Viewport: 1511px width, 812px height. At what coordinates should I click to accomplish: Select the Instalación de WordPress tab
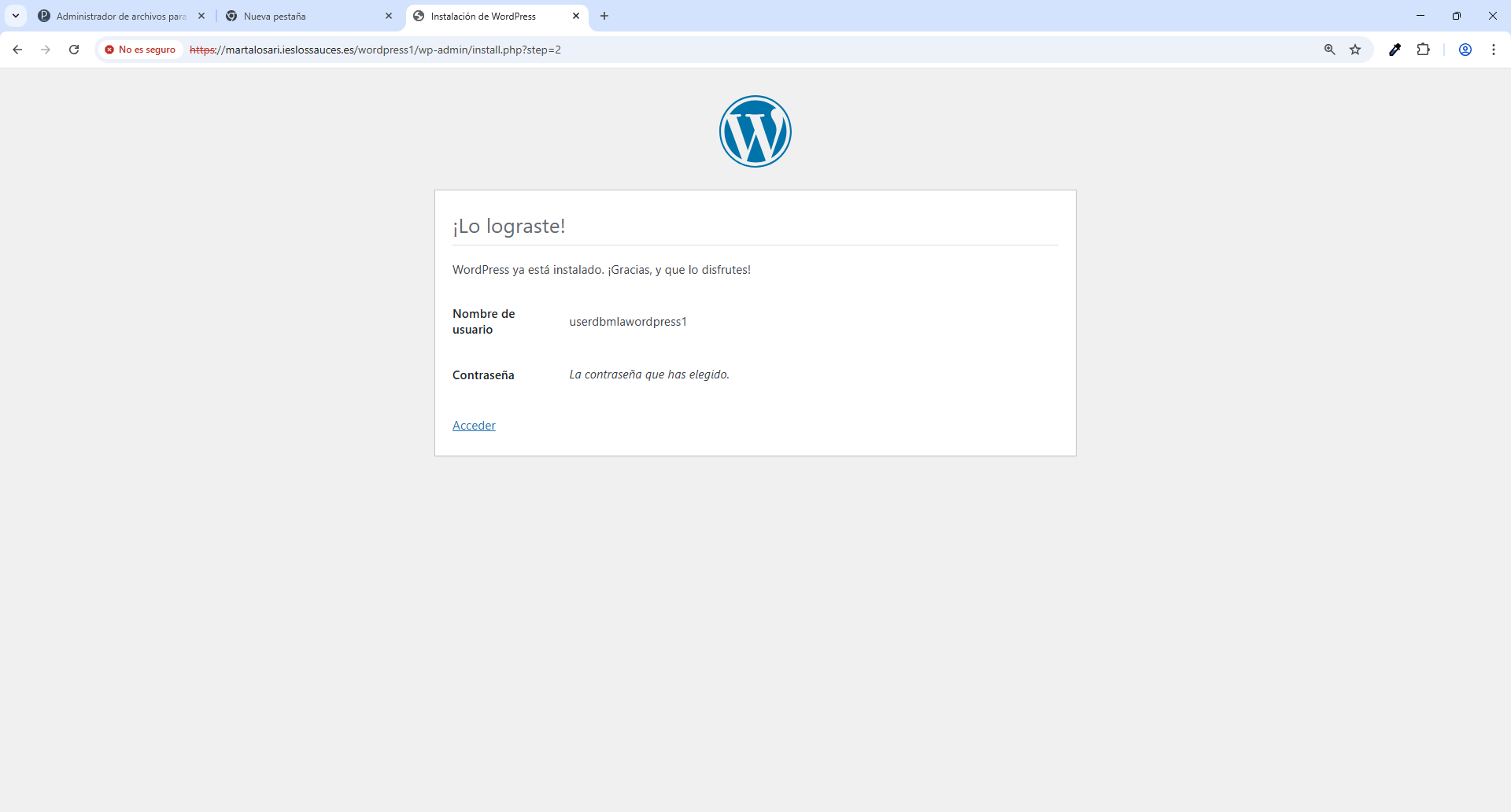pos(488,16)
